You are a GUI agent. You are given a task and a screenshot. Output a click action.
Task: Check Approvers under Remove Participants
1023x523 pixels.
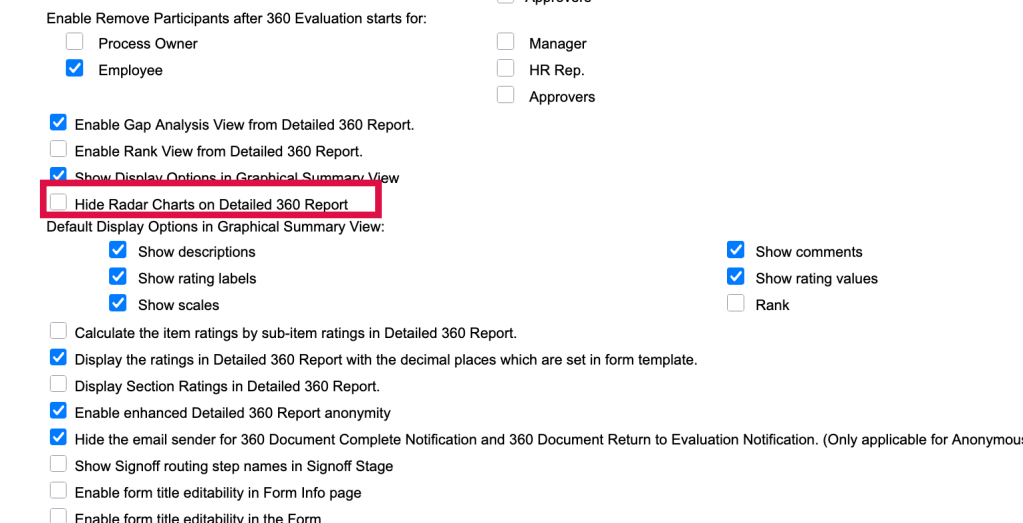tap(506, 96)
